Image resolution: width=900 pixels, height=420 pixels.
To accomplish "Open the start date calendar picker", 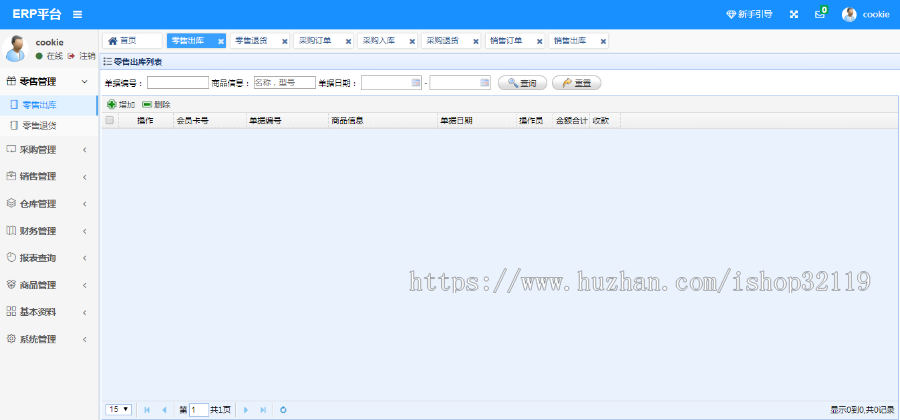I will pos(416,83).
